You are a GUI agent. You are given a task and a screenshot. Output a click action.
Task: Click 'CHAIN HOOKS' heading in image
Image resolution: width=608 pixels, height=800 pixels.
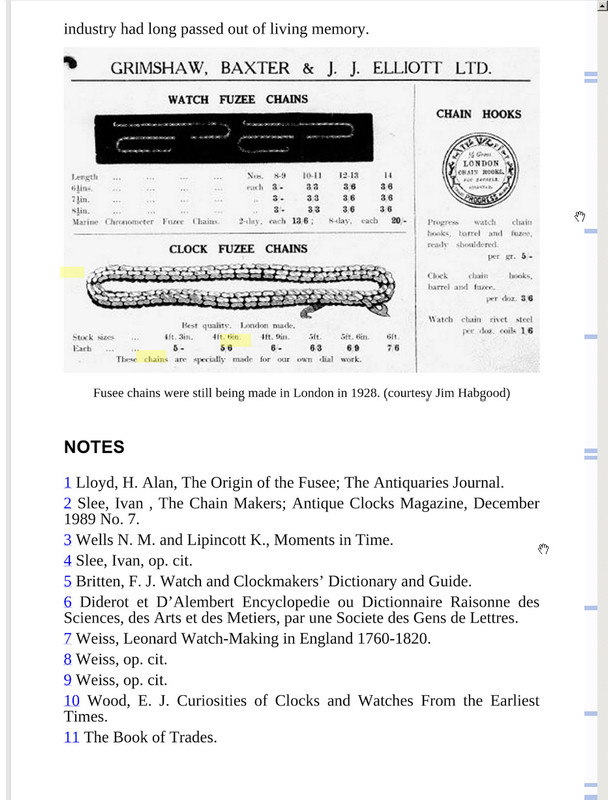[x=478, y=114]
